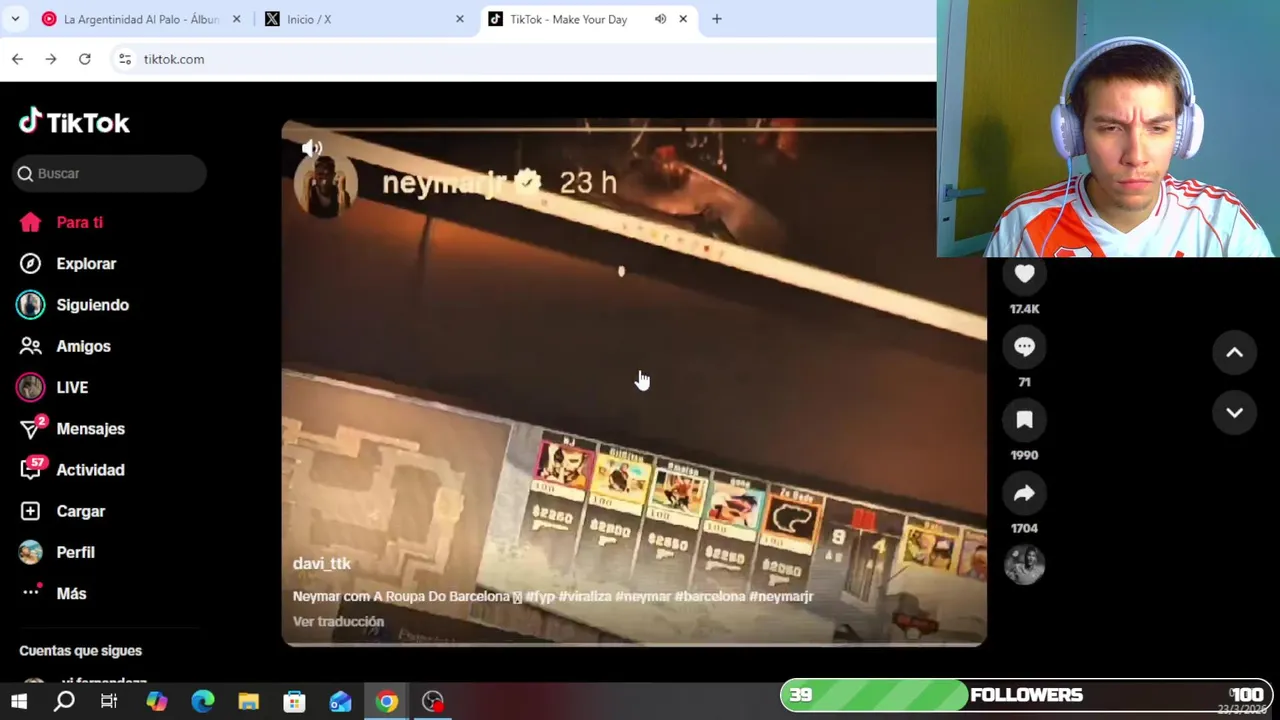Go to next video down arrow
Viewport: 1280px width, 720px height.
pyautogui.click(x=1234, y=413)
